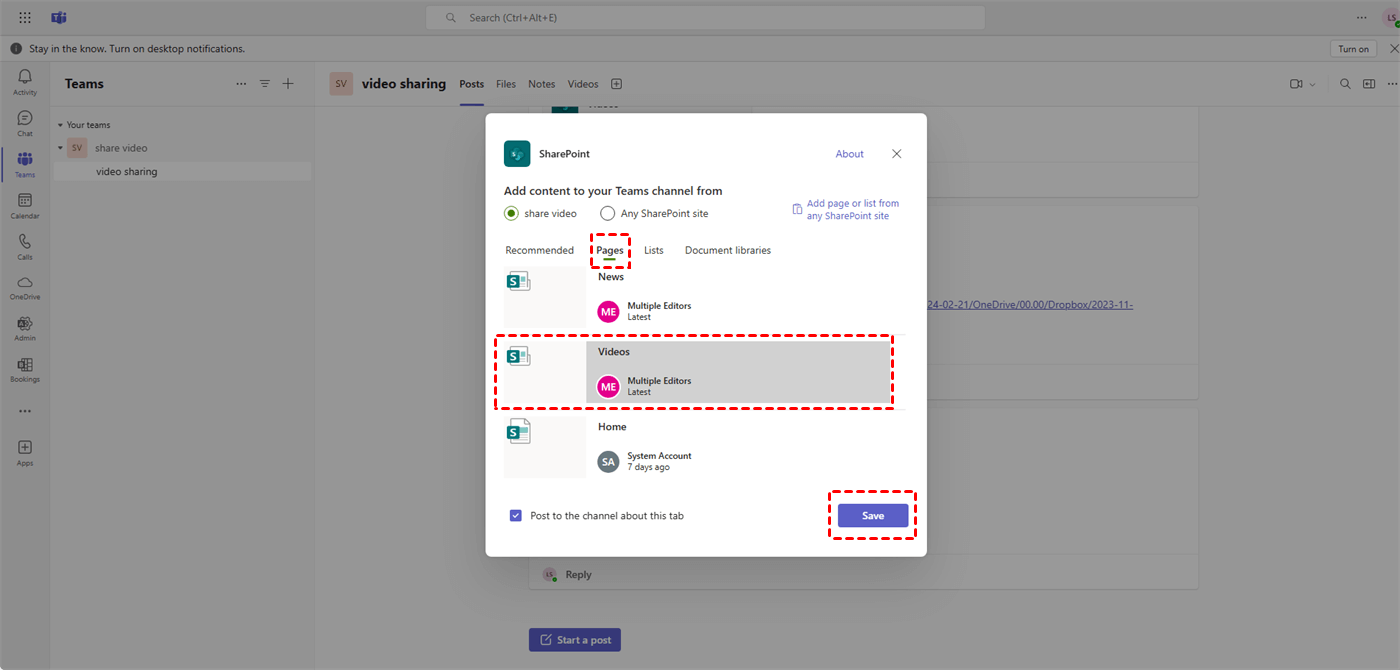Open the app launcher waffle icon
The height and width of the screenshot is (670, 1400).
(x=25, y=18)
